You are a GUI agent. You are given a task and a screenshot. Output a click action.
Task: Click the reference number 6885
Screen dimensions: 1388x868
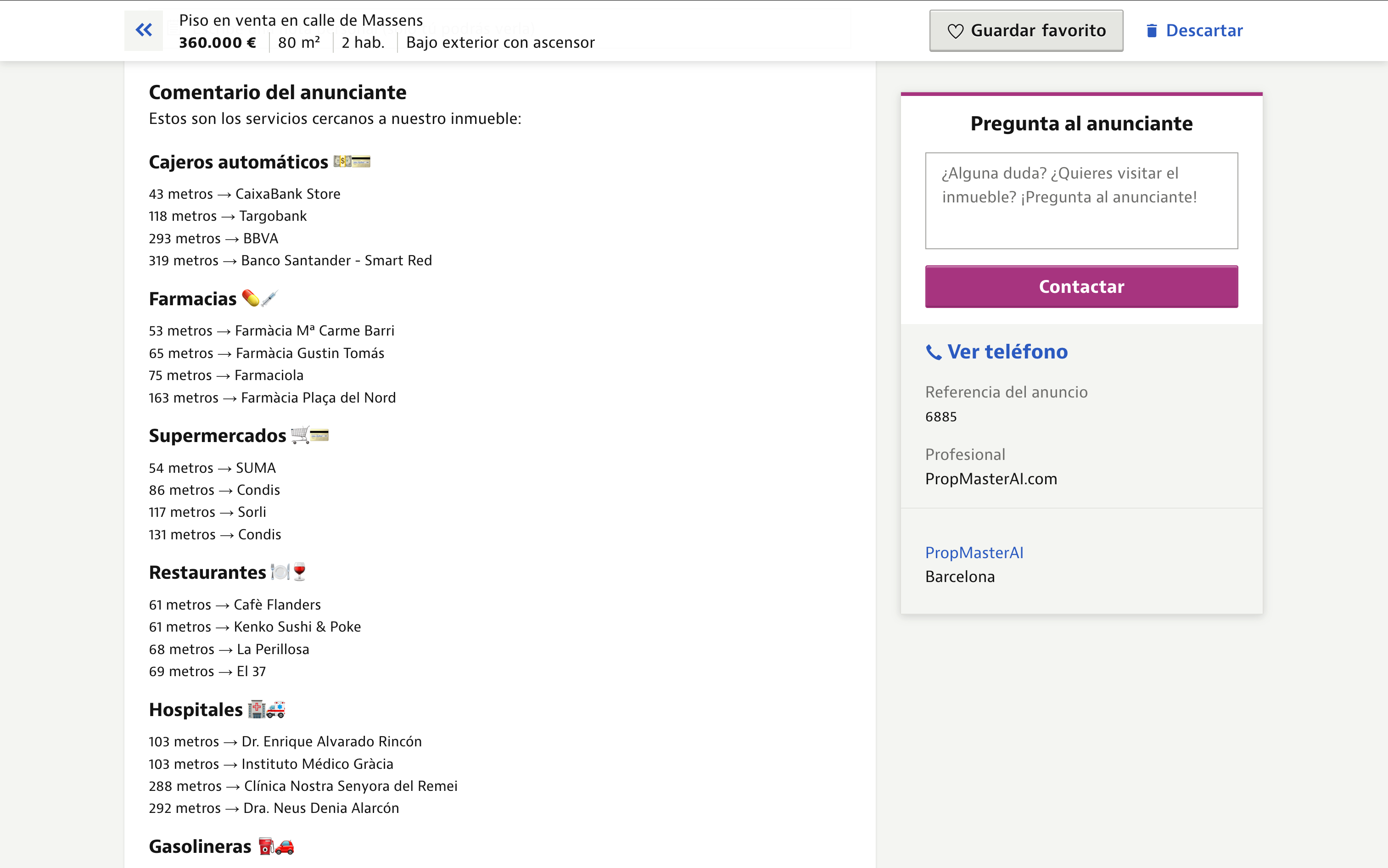click(x=940, y=416)
